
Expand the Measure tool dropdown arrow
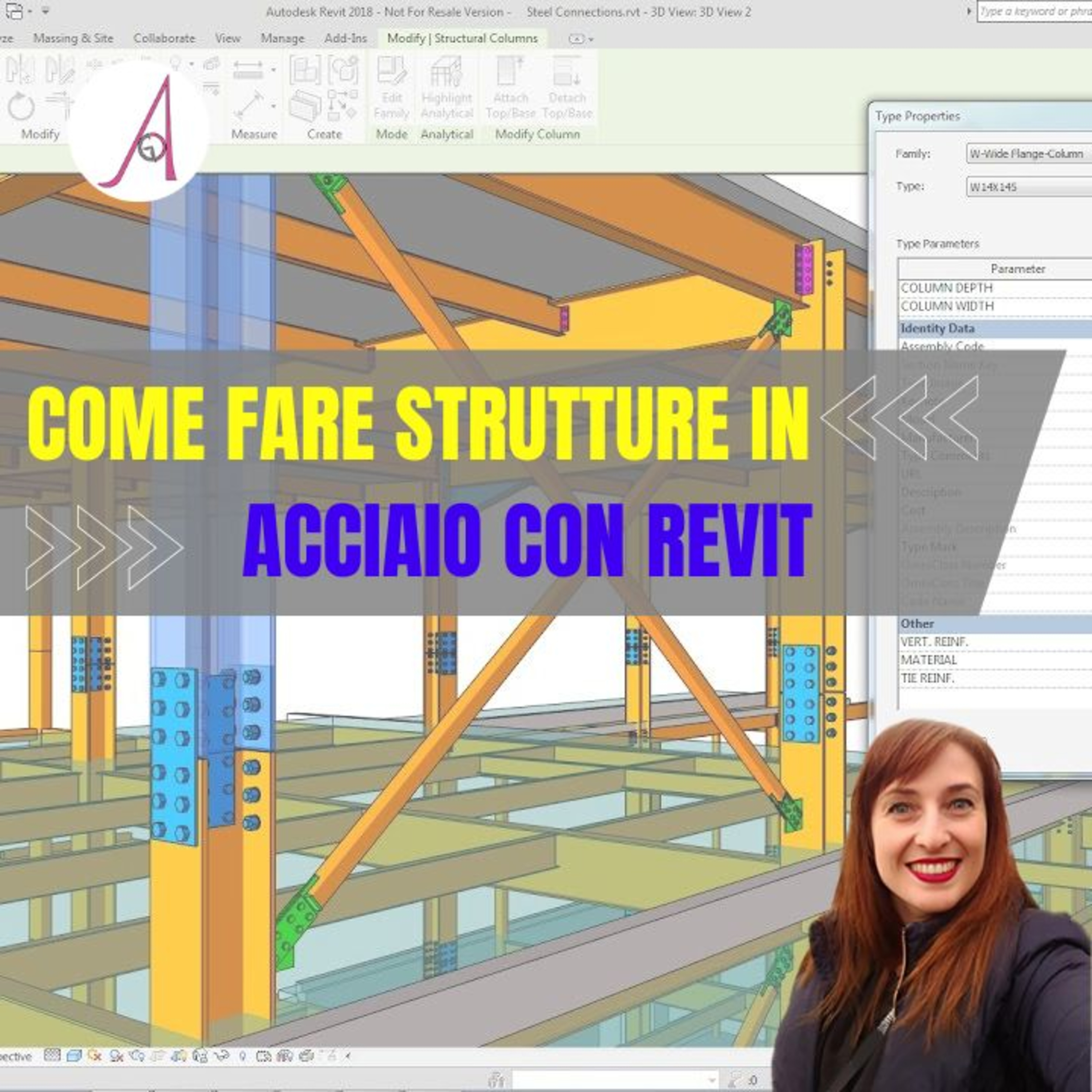pyautogui.click(x=274, y=106)
